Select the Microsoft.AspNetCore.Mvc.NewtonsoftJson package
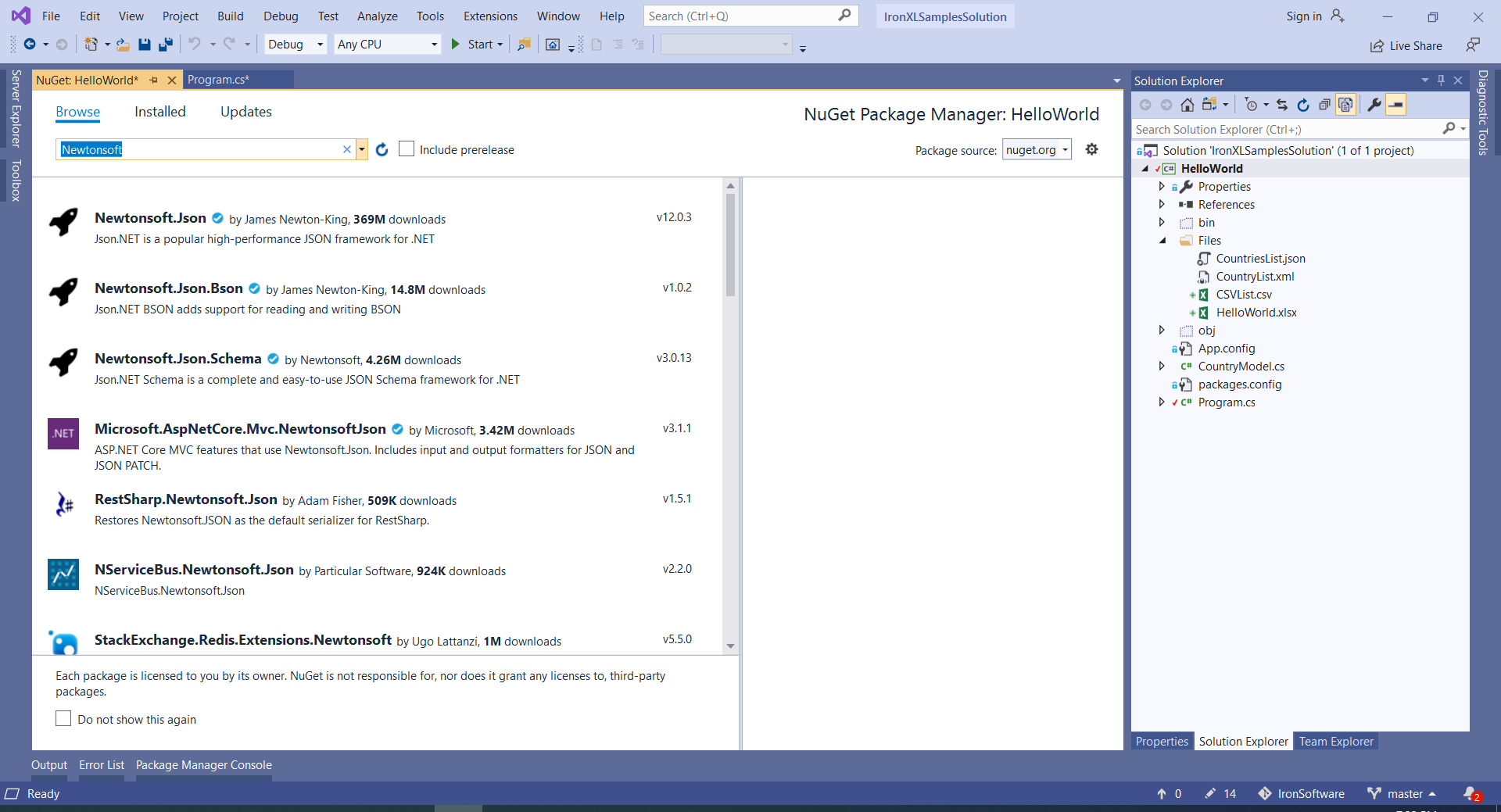Image resolution: width=1501 pixels, height=812 pixels. click(378, 445)
